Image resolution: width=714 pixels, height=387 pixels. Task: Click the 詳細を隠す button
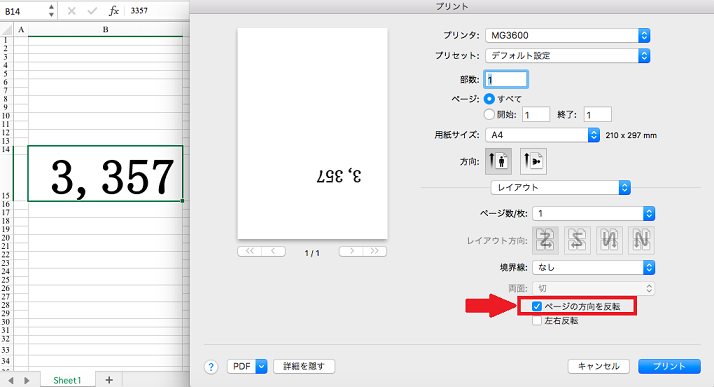[304, 366]
